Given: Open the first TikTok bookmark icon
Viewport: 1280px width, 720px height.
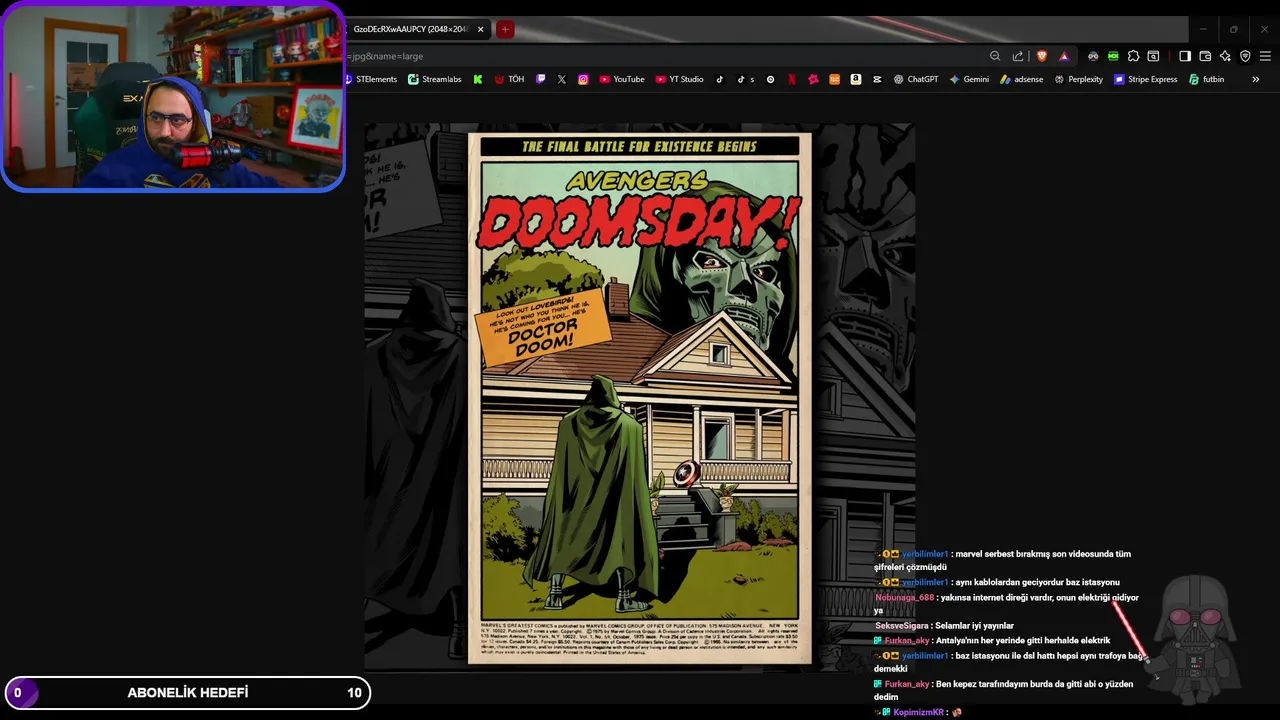Looking at the screenshot, I should tap(719, 79).
